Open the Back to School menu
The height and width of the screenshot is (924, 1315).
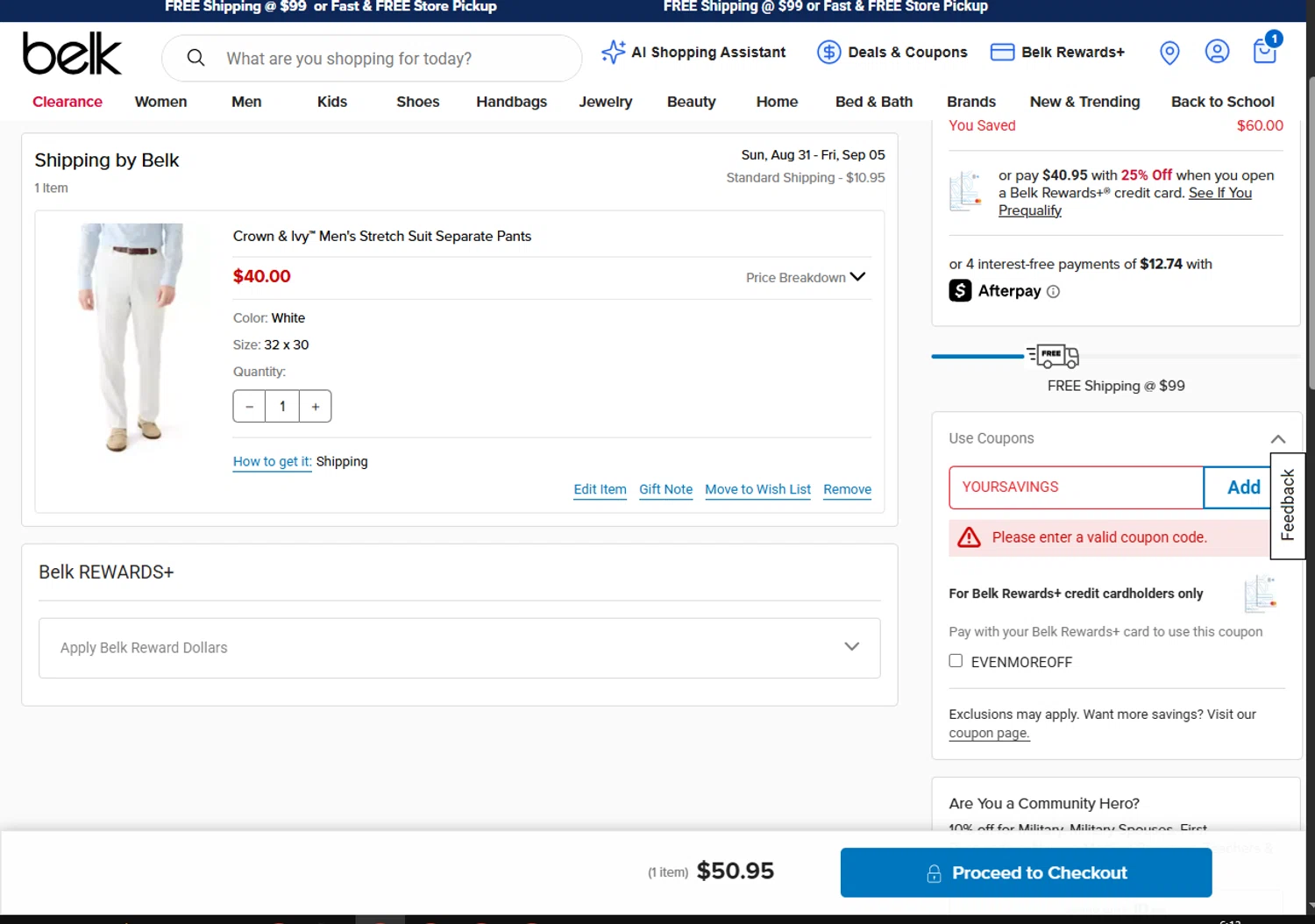[x=1223, y=102]
